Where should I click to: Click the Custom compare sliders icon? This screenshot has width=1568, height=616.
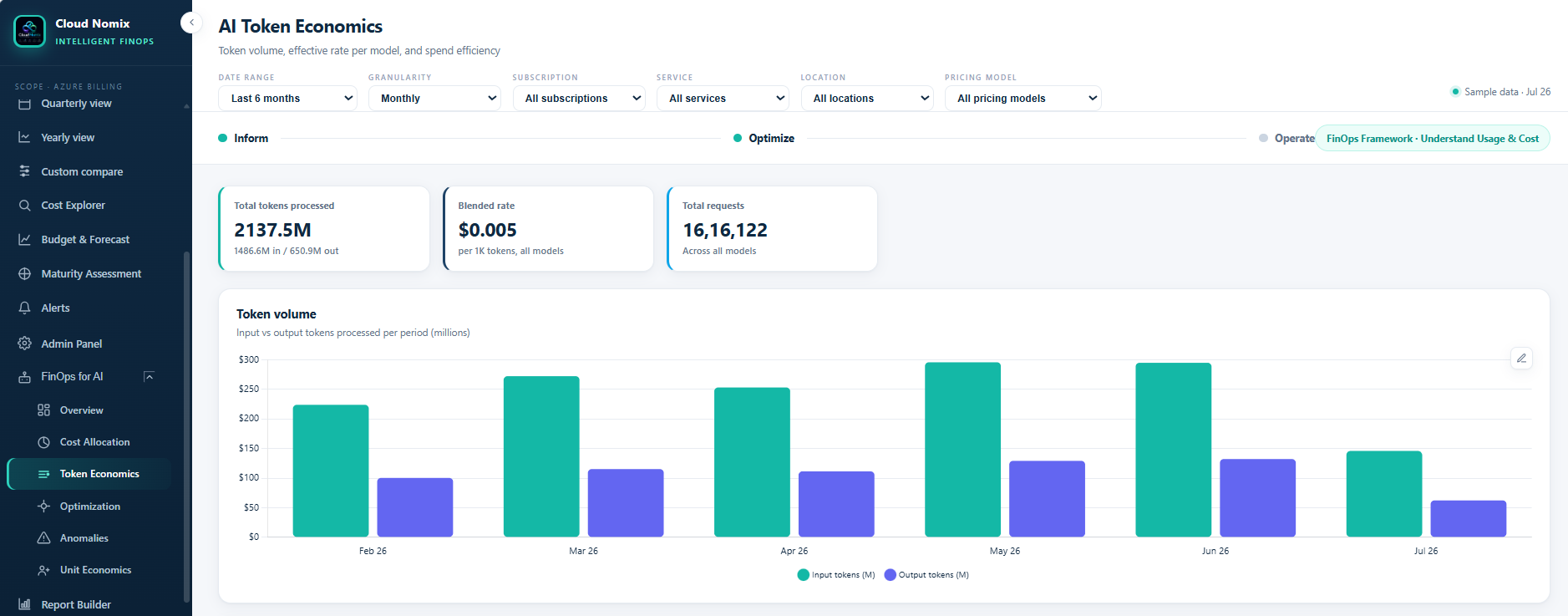point(24,171)
